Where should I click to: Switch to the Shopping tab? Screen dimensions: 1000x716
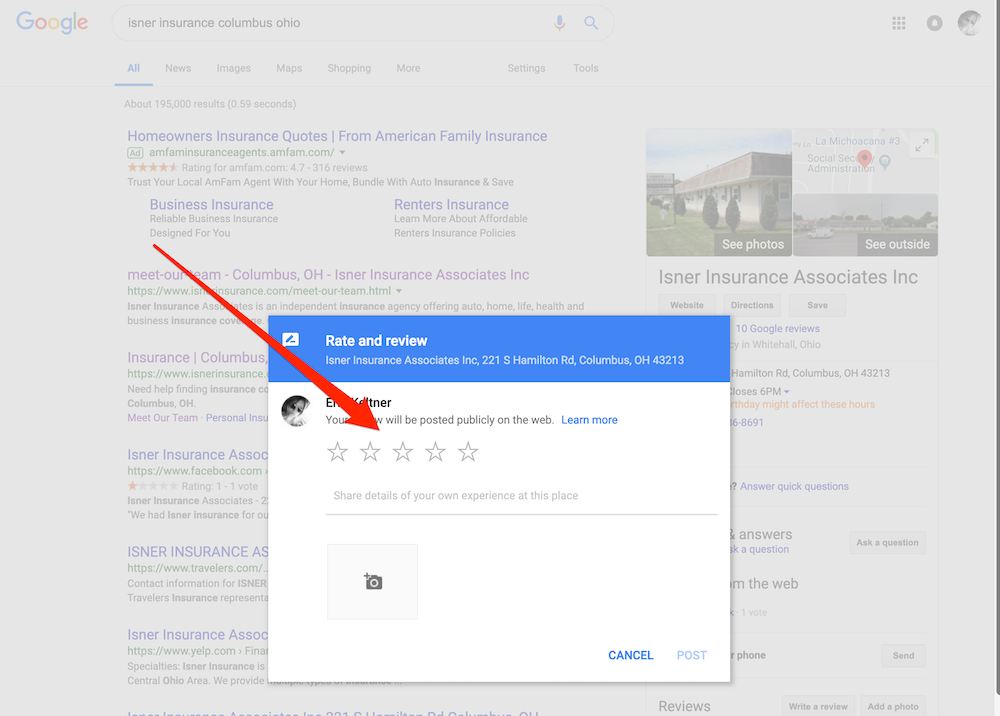pyautogui.click(x=349, y=68)
